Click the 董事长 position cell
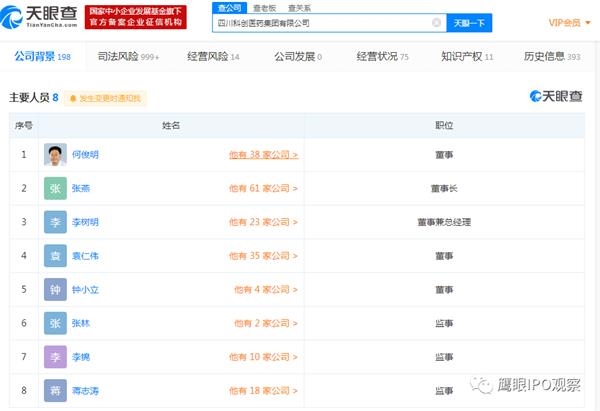This screenshot has height=411, width=600. pyautogui.click(x=444, y=188)
